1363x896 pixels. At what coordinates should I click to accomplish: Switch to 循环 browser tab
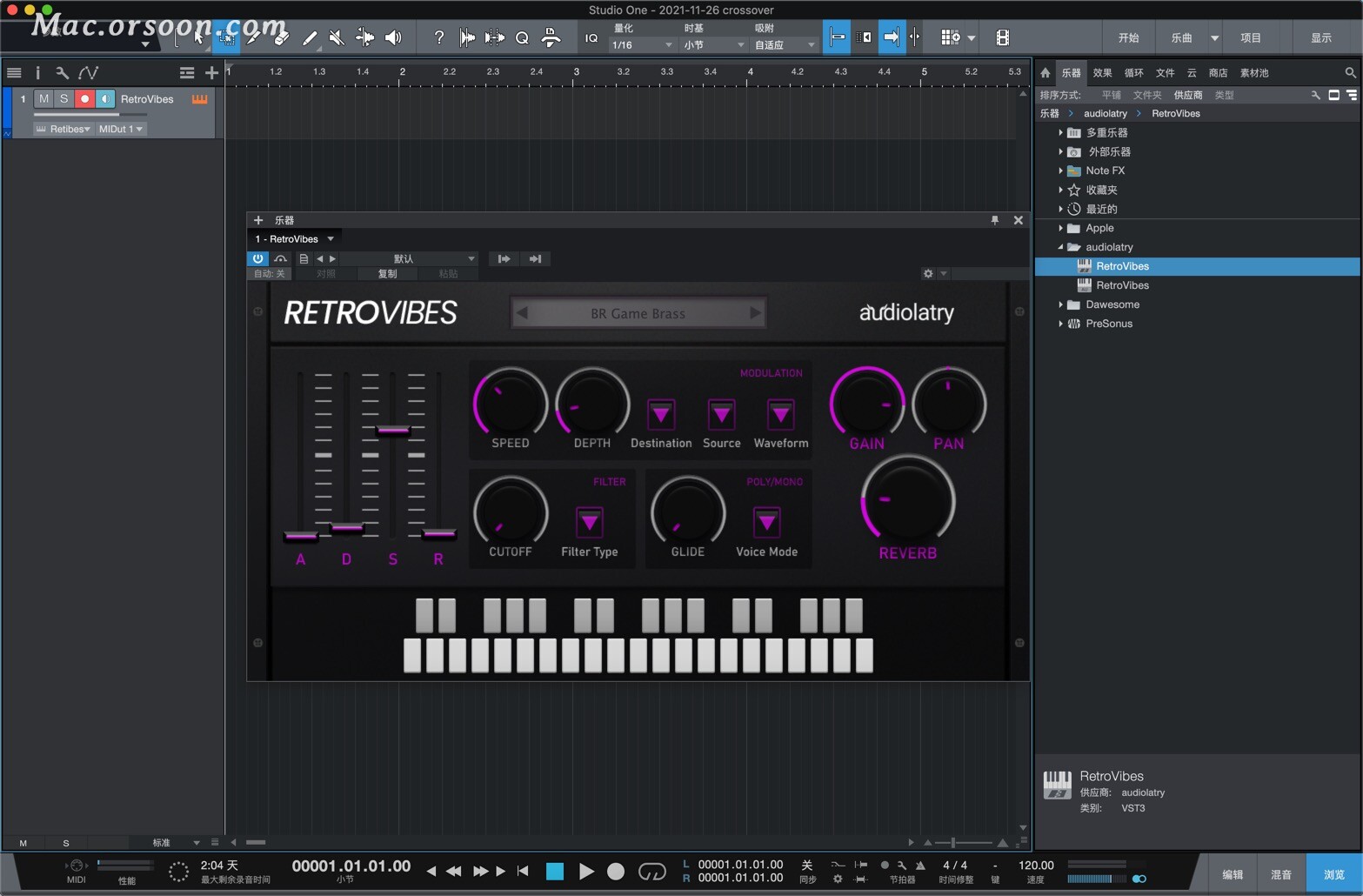1133,73
